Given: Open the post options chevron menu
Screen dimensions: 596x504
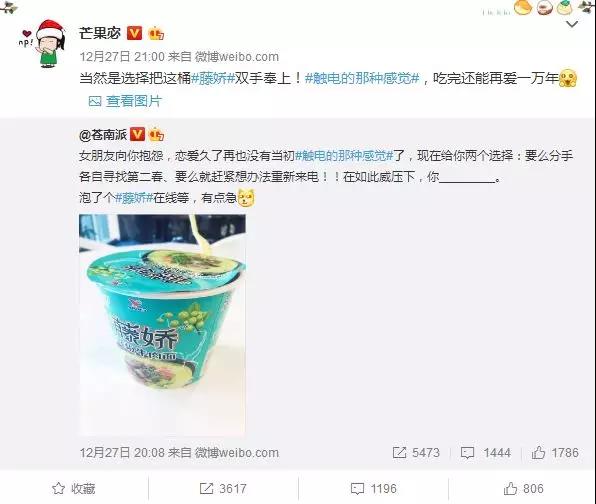Looking at the screenshot, I should (x=572, y=25).
